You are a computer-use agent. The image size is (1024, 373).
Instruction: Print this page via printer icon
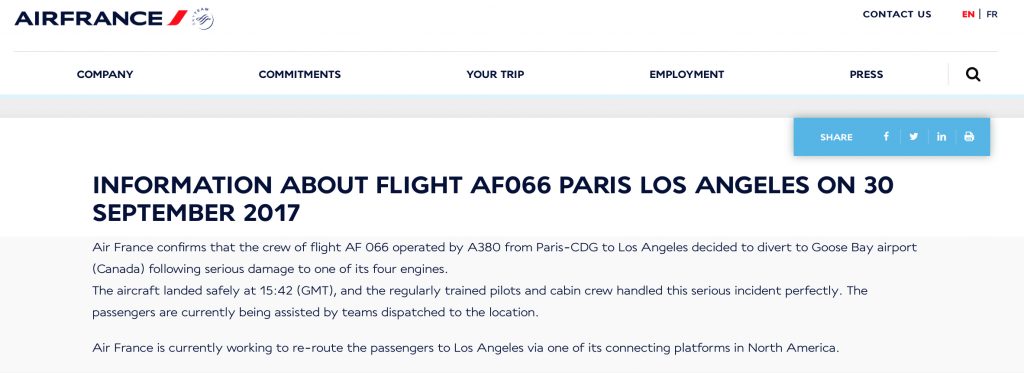[x=969, y=137]
